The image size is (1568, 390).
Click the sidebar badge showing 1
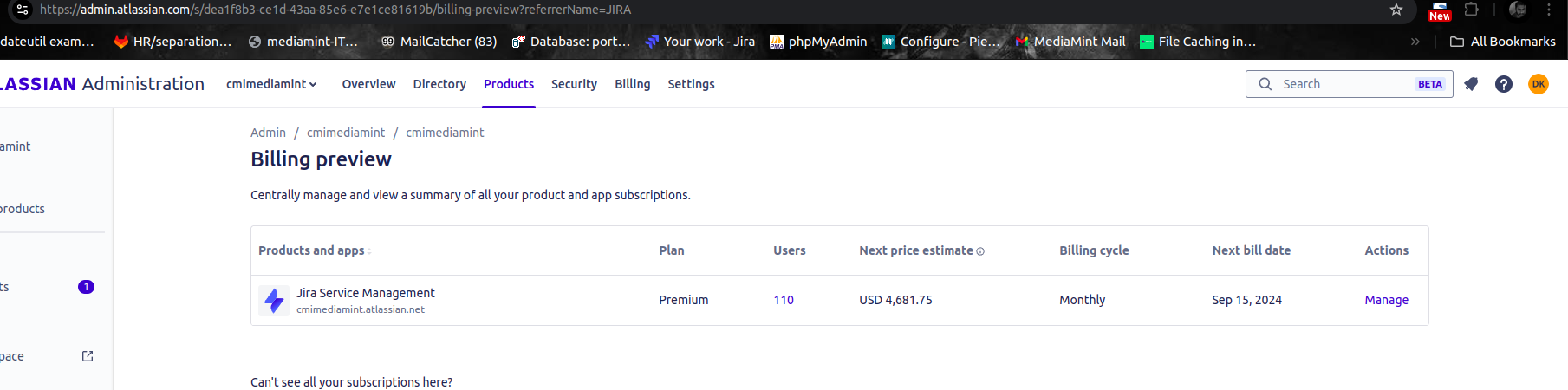point(86,287)
